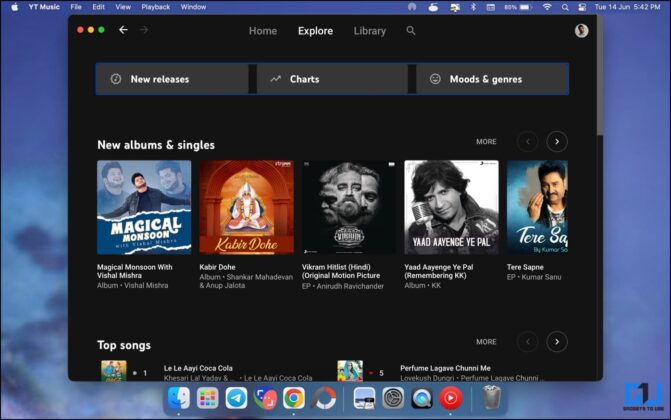The width and height of the screenshot is (671, 420).
Task: Open the battery status menu
Action: click(518, 7)
